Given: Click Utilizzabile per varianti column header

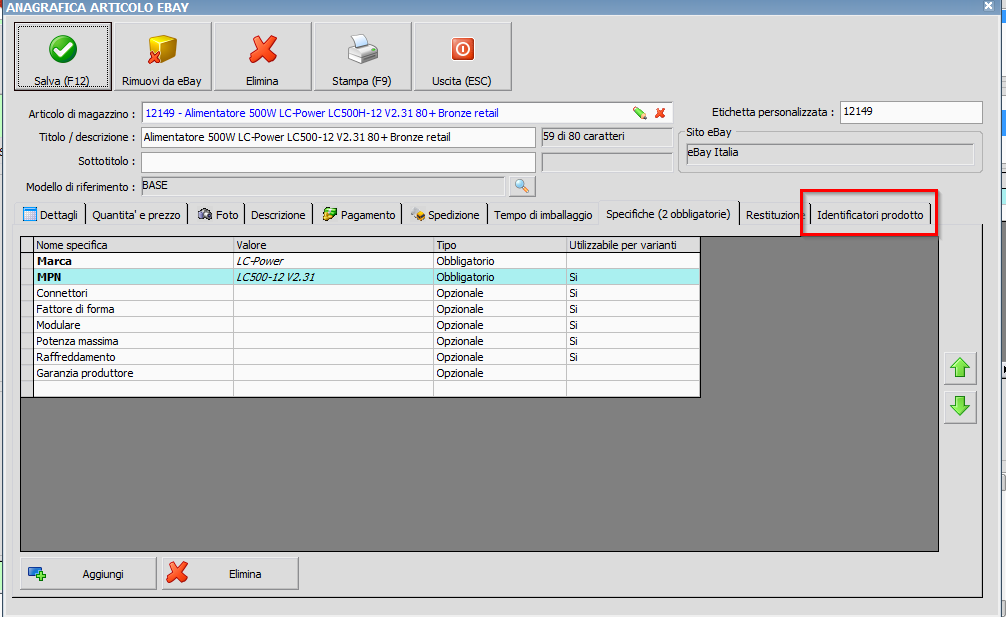Looking at the screenshot, I should point(633,245).
